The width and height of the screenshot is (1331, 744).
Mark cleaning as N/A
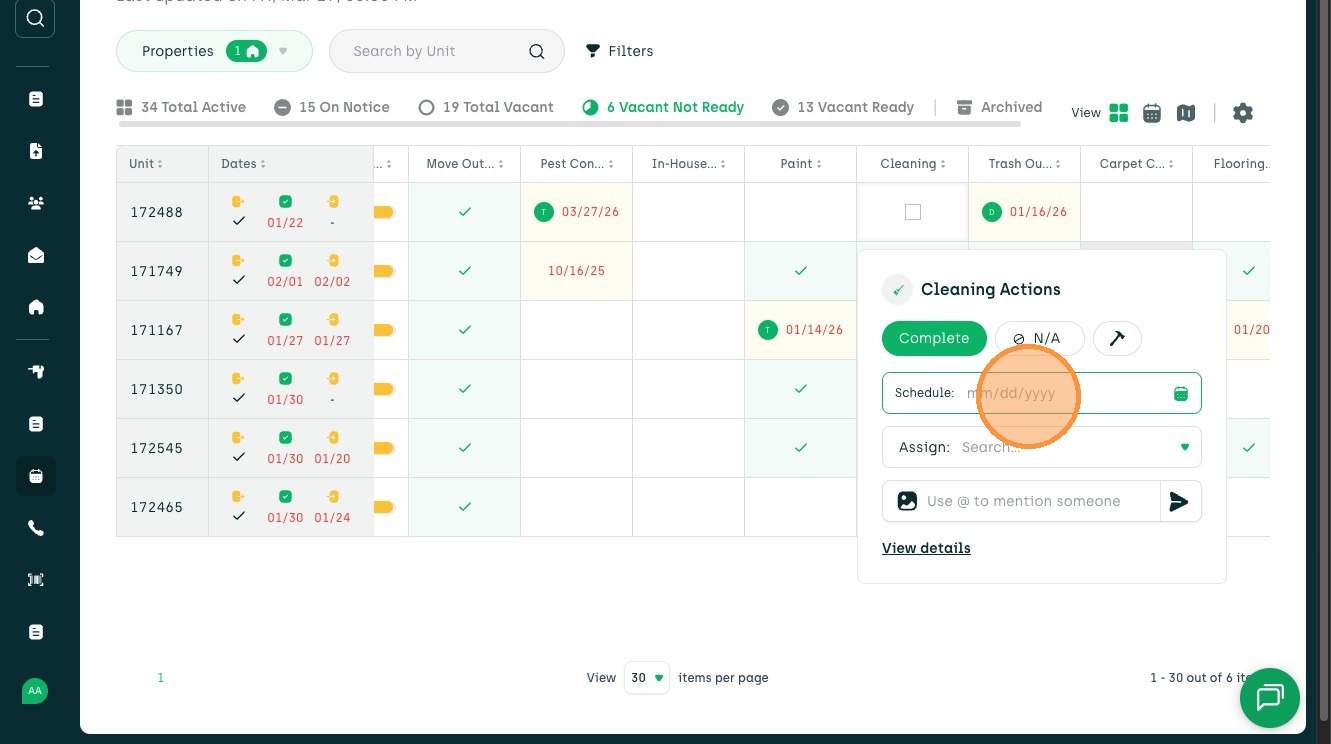pyautogui.click(x=1039, y=338)
